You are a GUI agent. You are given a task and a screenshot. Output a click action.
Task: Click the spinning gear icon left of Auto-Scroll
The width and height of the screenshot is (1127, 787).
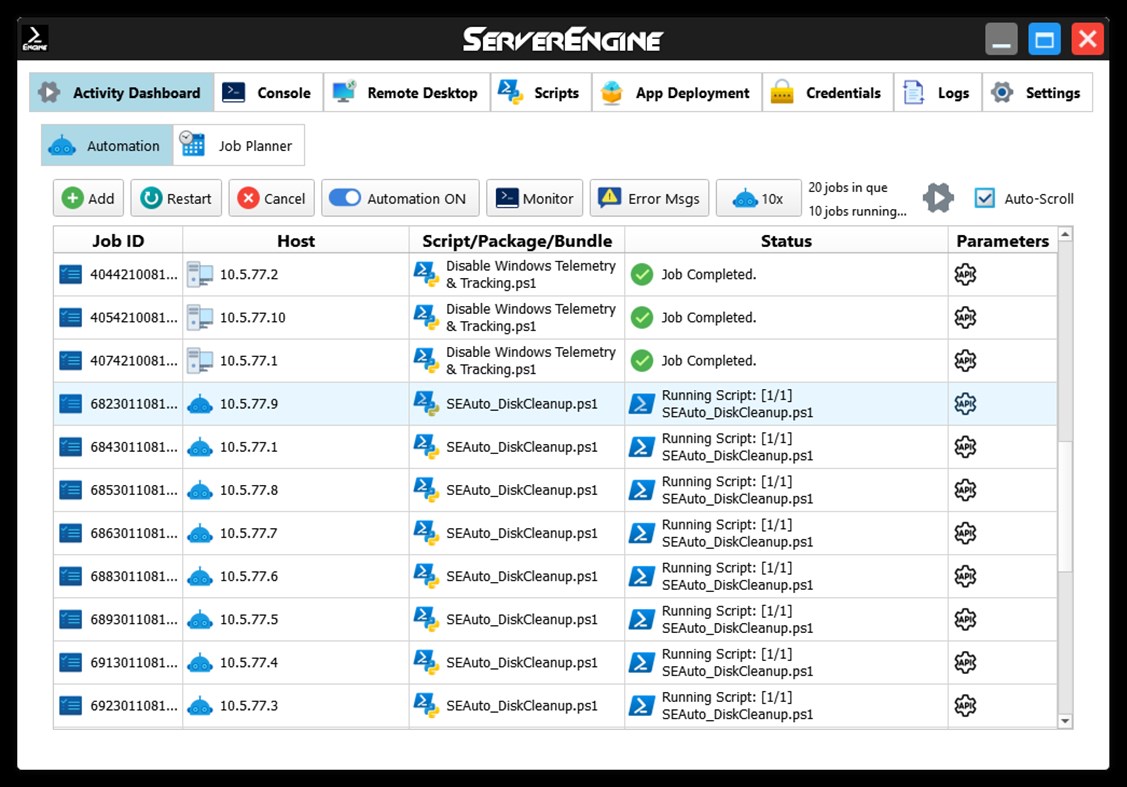(x=938, y=197)
